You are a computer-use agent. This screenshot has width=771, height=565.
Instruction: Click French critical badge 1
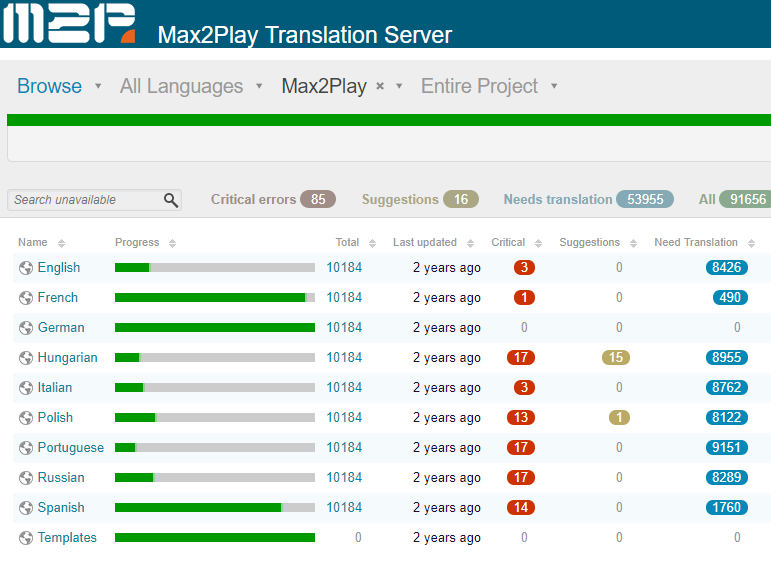(524, 297)
